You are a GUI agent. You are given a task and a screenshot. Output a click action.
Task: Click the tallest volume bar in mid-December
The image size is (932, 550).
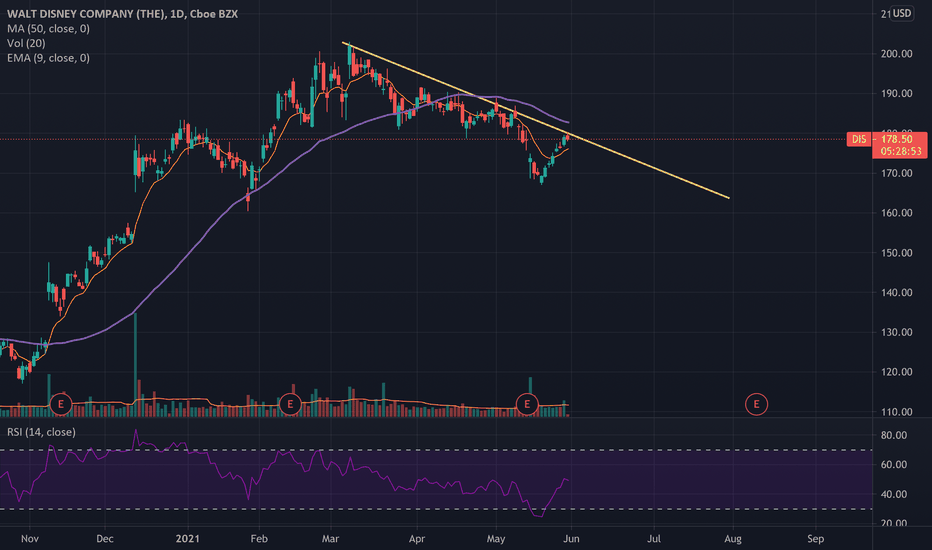pos(136,364)
